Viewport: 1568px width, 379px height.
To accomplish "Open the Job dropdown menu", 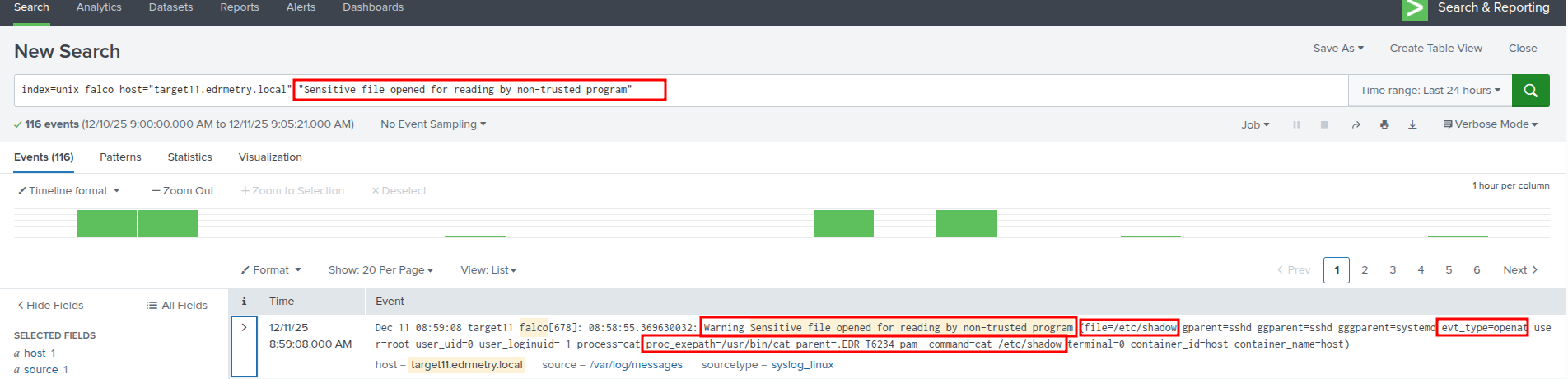I will [1255, 125].
